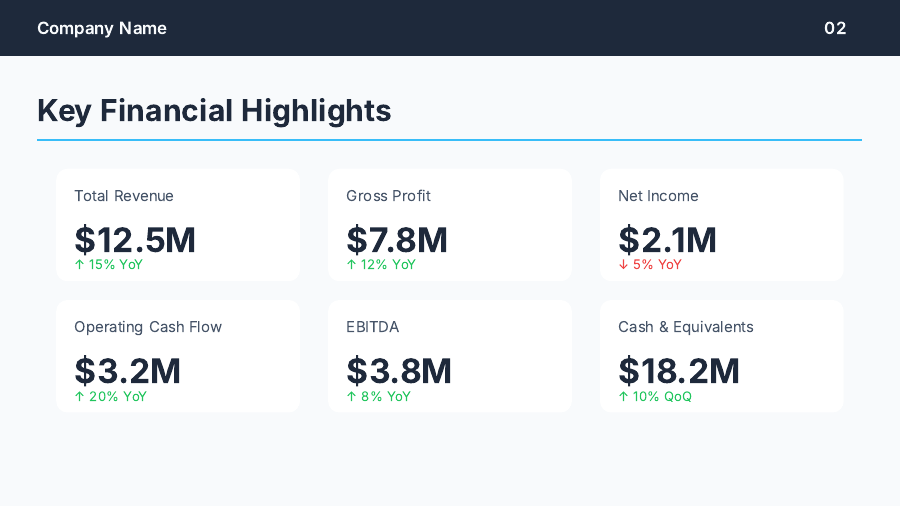The width and height of the screenshot is (900, 507).
Task: Select the red down arrow beside 5% YoY
Action: click(x=623, y=265)
